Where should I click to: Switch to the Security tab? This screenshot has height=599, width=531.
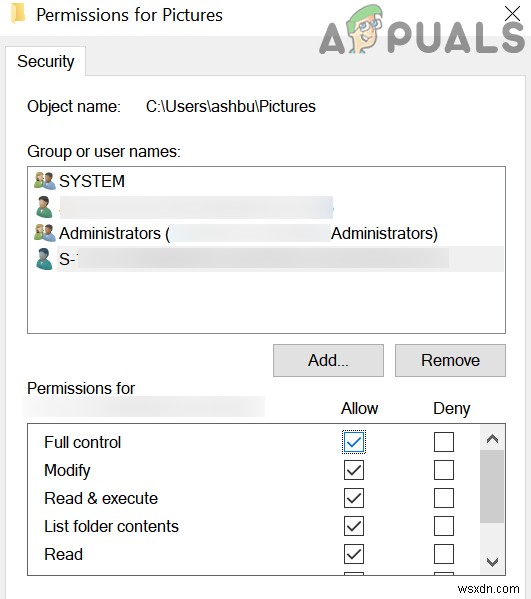tap(45, 61)
